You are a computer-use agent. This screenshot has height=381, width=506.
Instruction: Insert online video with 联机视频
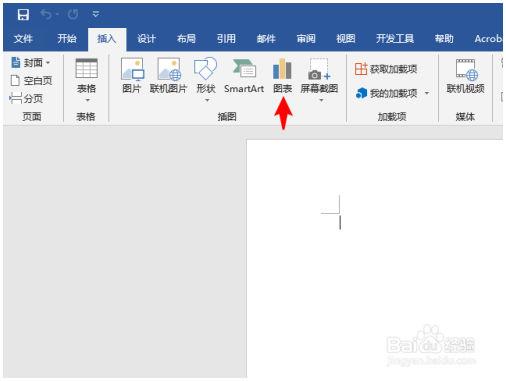pyautogui.click(x=465, y=75)
